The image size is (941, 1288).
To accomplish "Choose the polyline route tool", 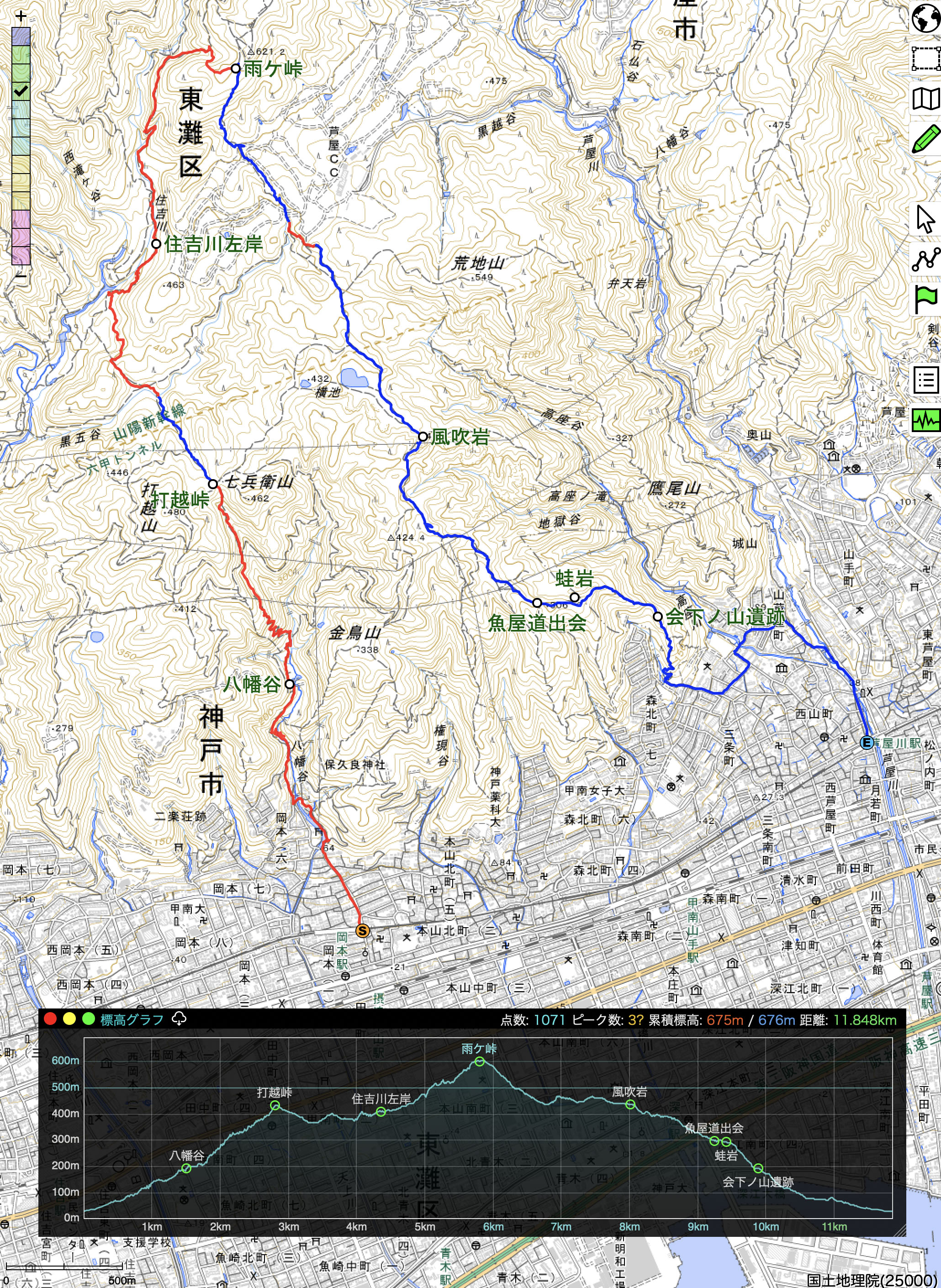I will pos(925,259).
